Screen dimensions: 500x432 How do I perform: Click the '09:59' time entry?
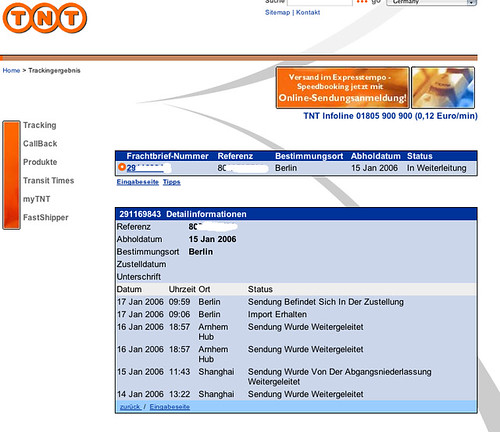(x=179, y=302)
